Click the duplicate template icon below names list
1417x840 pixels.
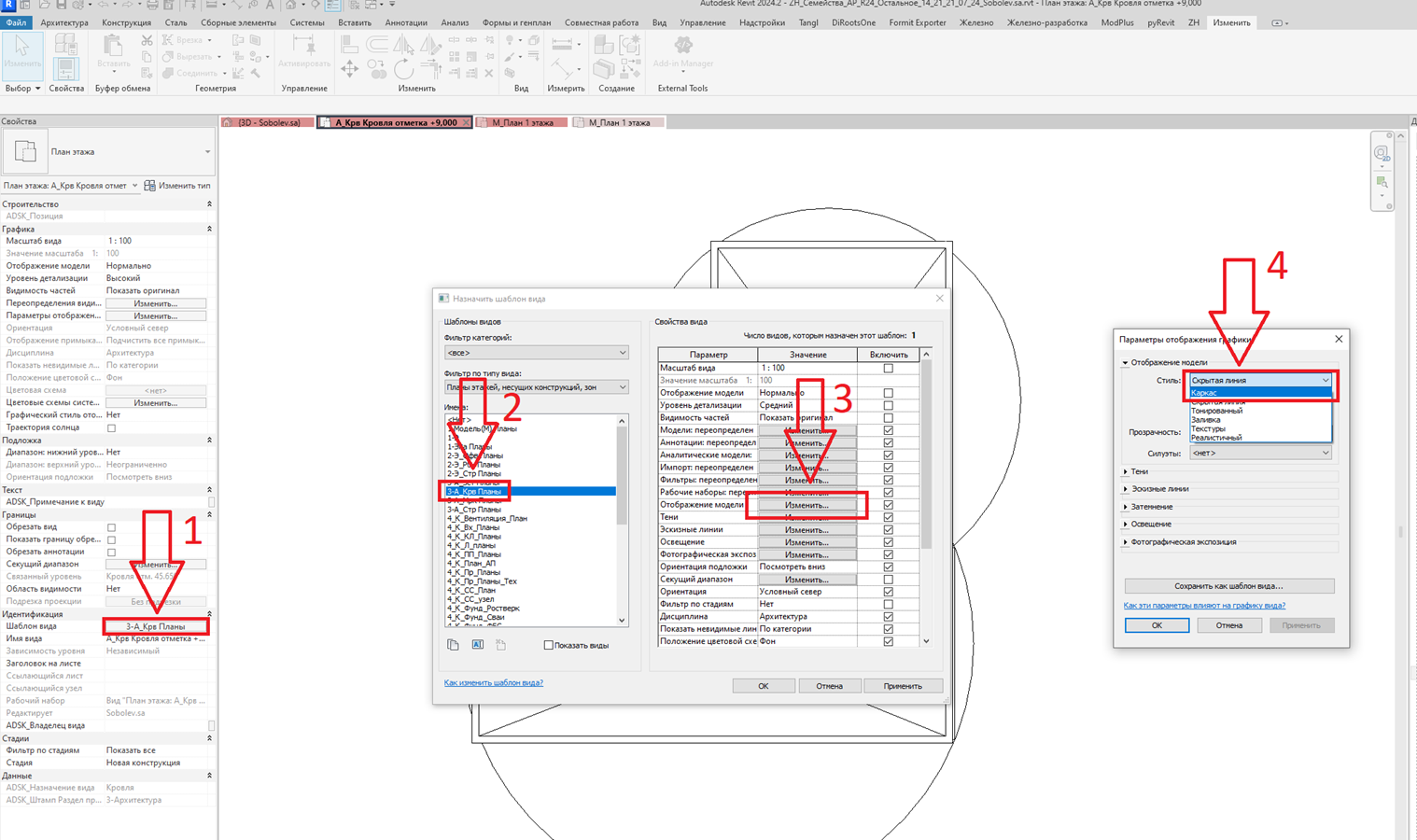click(x=453, y=645)
